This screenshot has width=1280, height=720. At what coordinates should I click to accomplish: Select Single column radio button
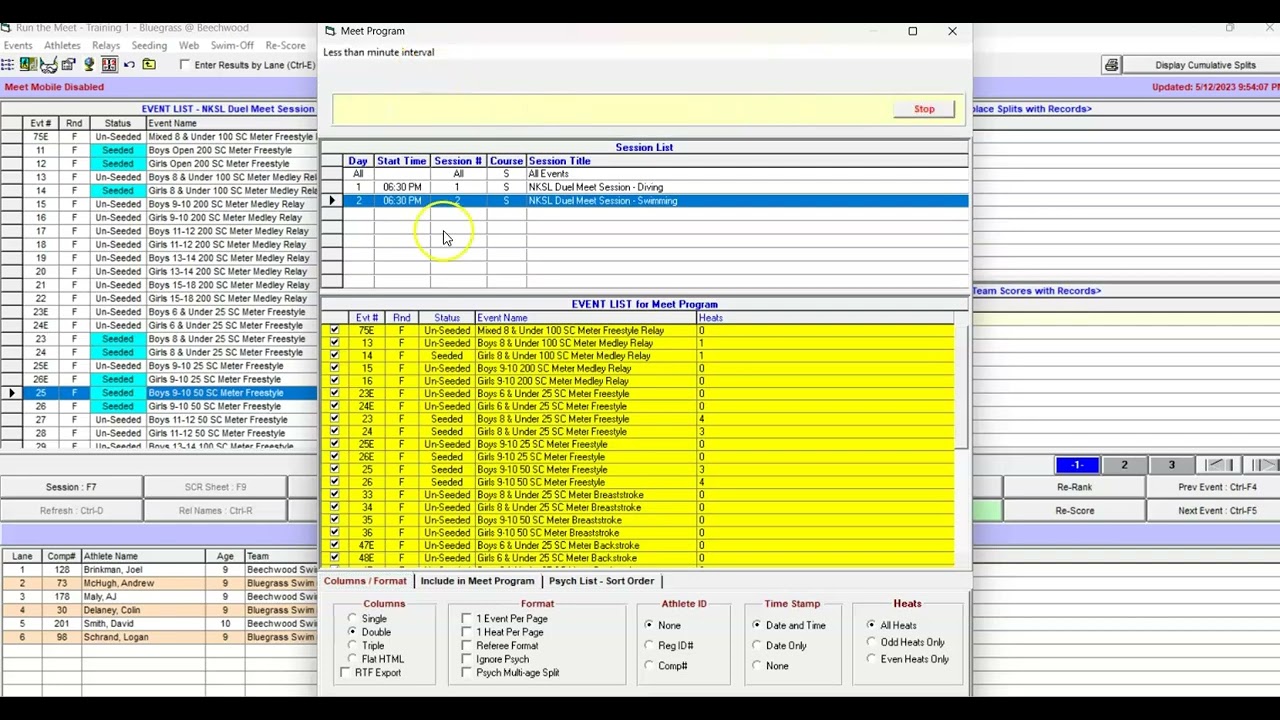352,619
